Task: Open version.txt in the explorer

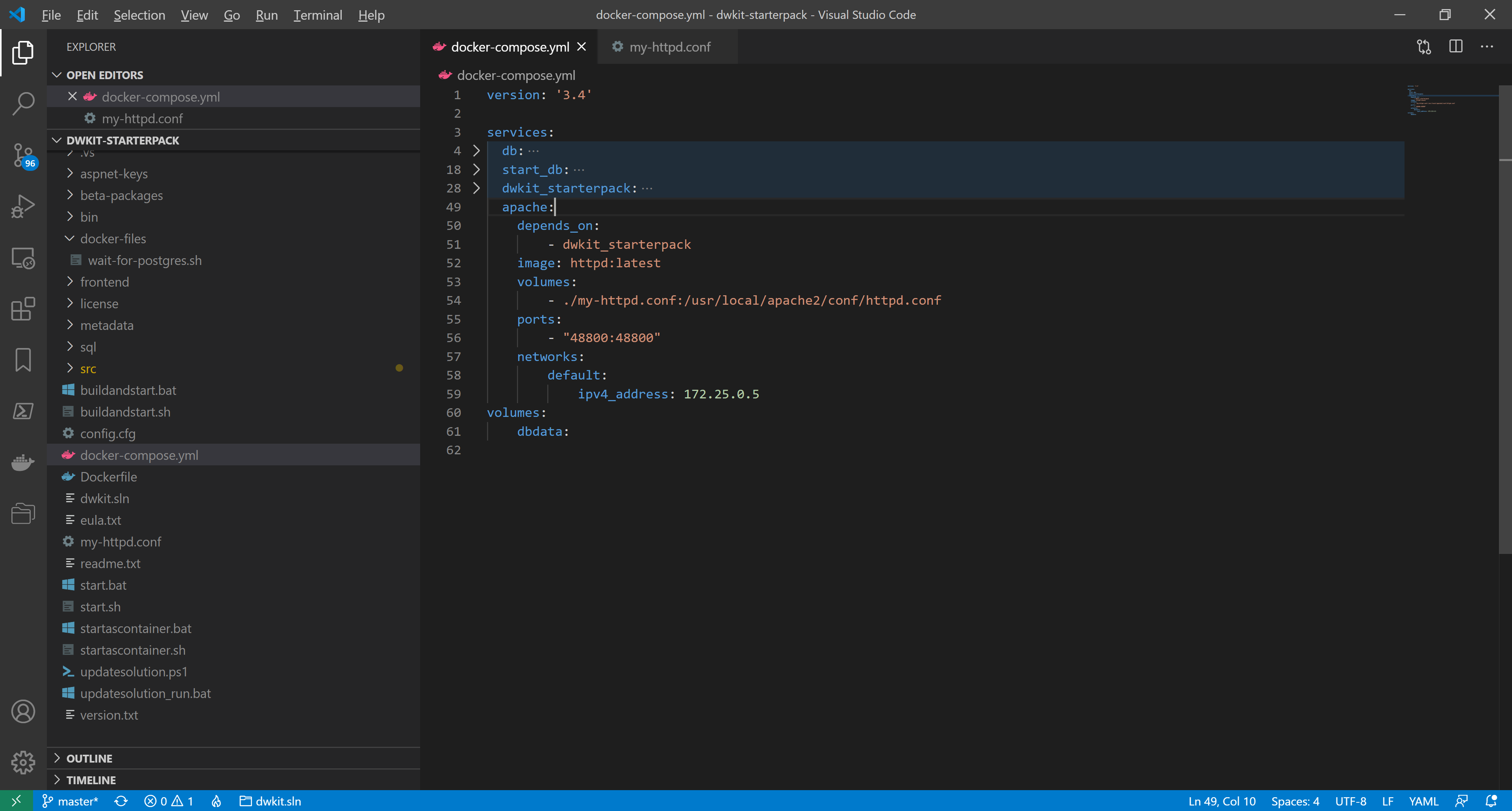Action: tap(233, 715)
